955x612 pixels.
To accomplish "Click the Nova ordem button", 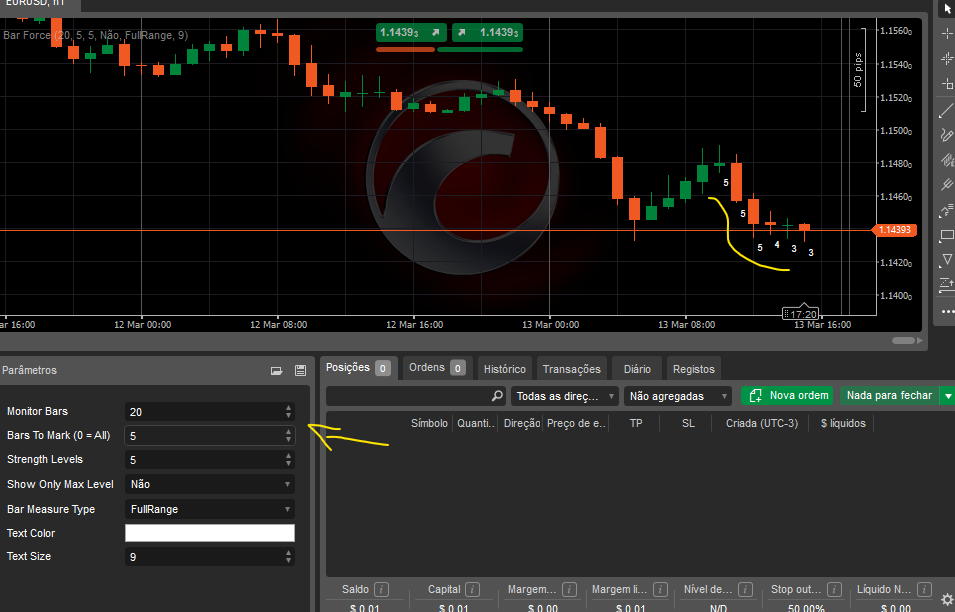I will pos(788,396).
